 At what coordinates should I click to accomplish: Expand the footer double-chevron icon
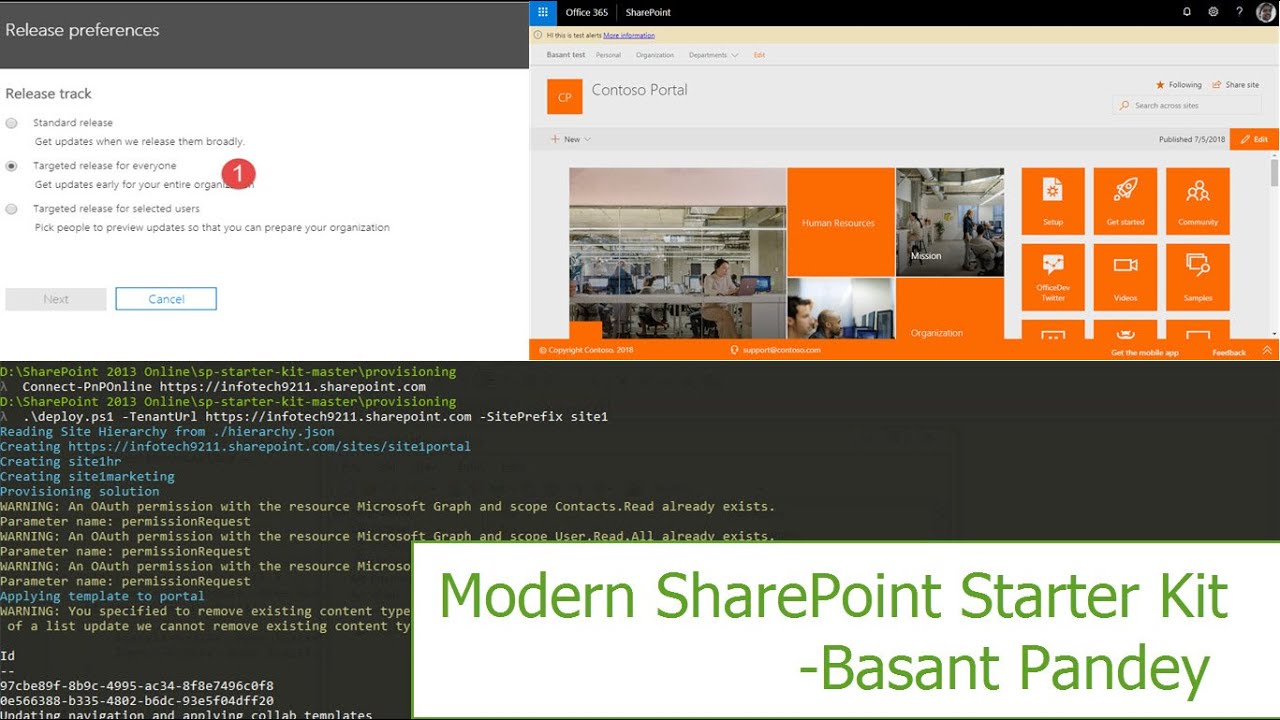point(1267,351)
